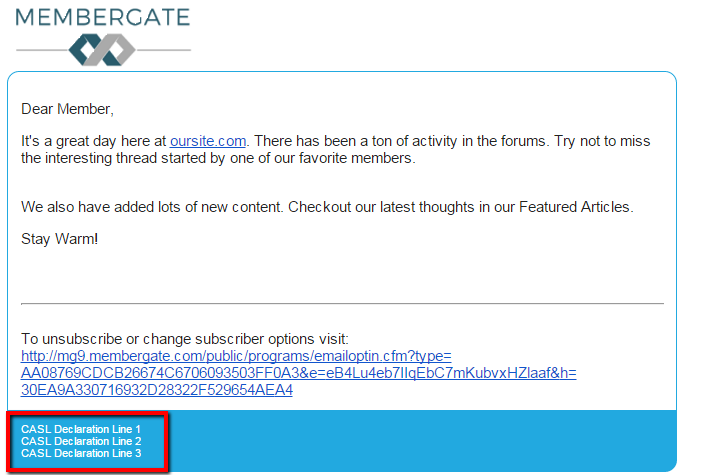Click the "Stay Warm!" sign-off text
The image size is (706, 475).
pyautogui.click(x=60, y=240)
